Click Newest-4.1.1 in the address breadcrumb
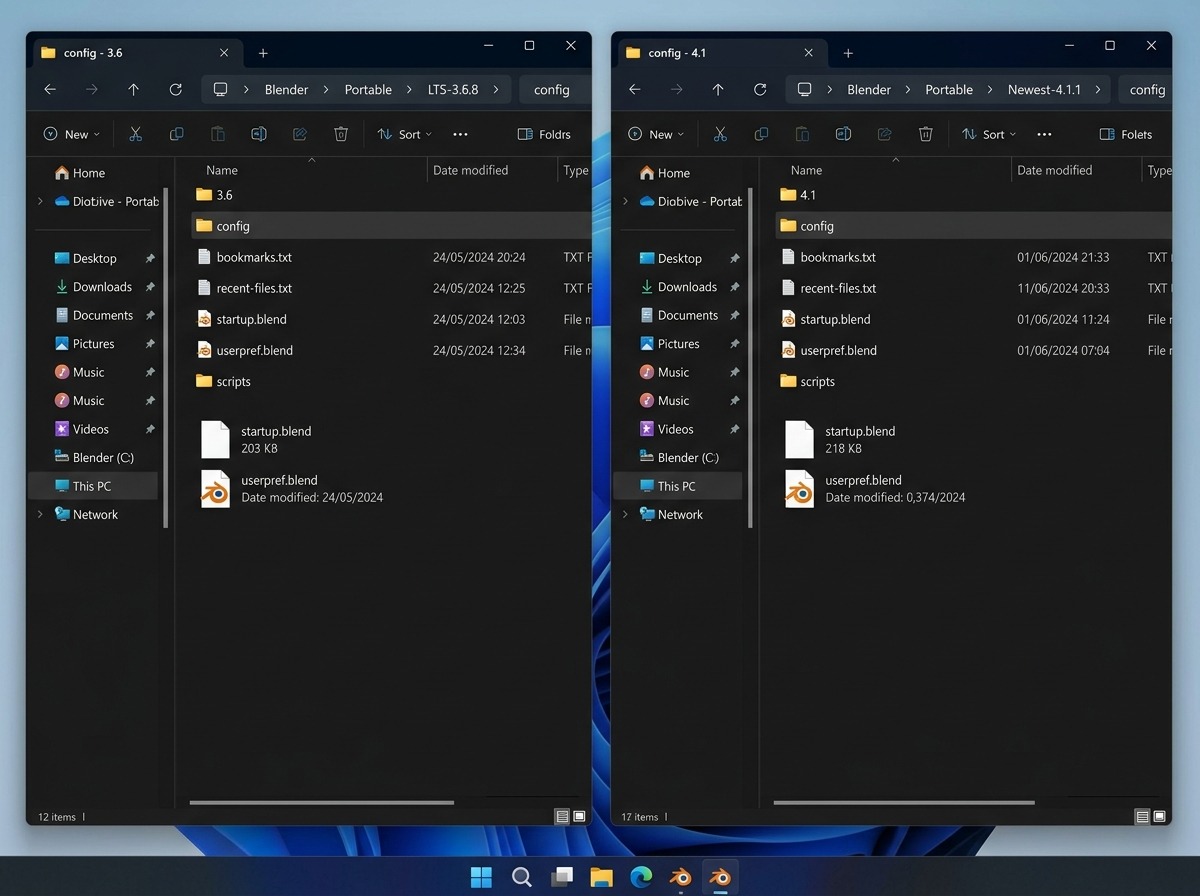This screenshot has height=896, width=1200. click(x=1044, y=90)
